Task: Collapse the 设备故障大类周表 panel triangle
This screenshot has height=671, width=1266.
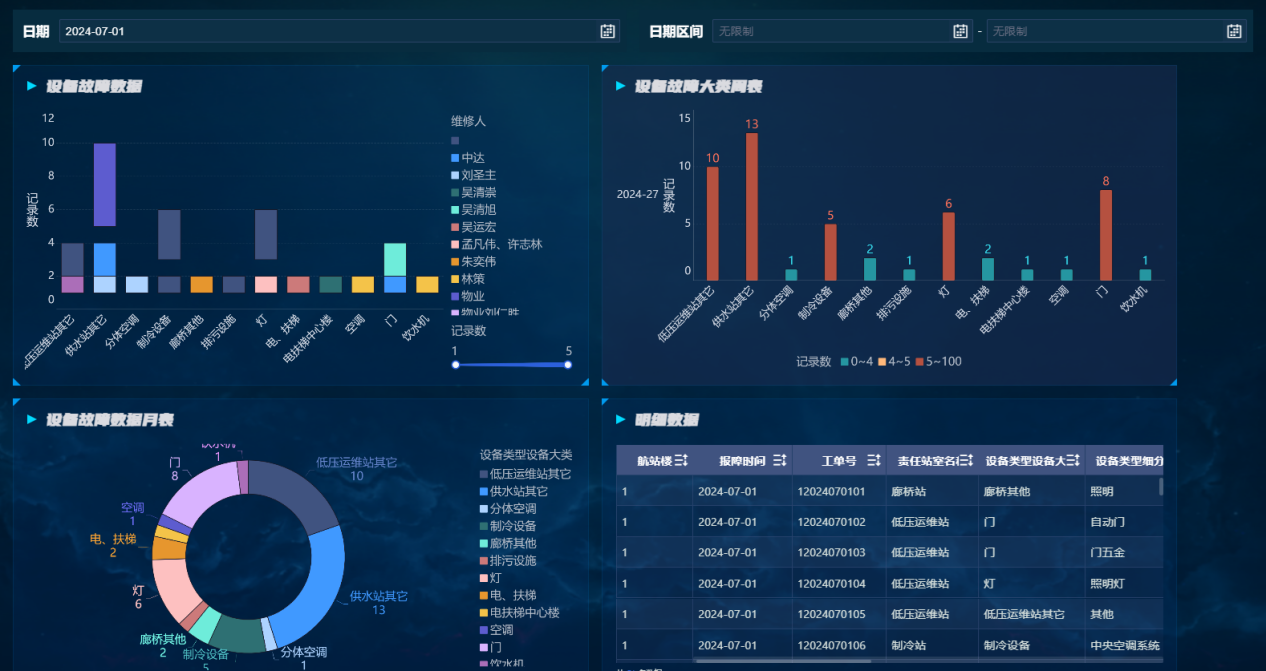Action: (621, 86)
